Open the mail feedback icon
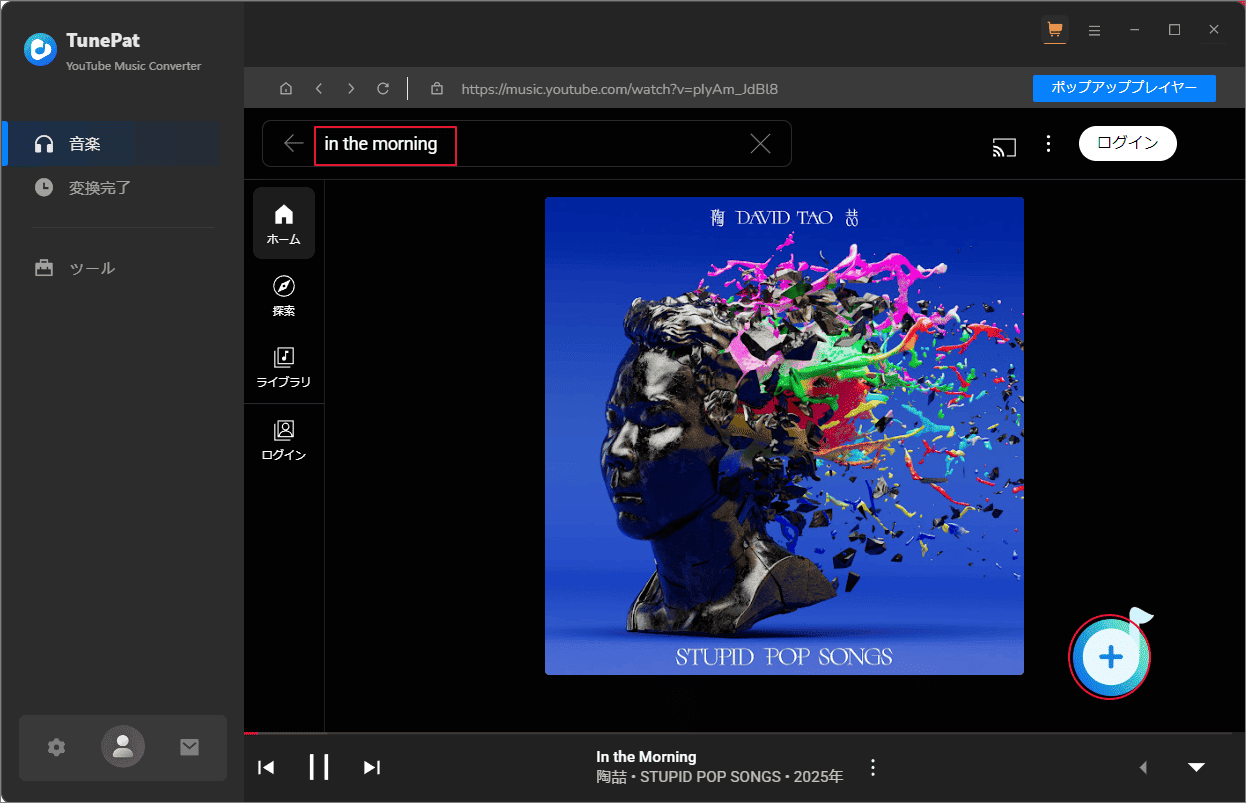Screen dimensions: 1246x803 pyautogui.click(x=189, y=747)
